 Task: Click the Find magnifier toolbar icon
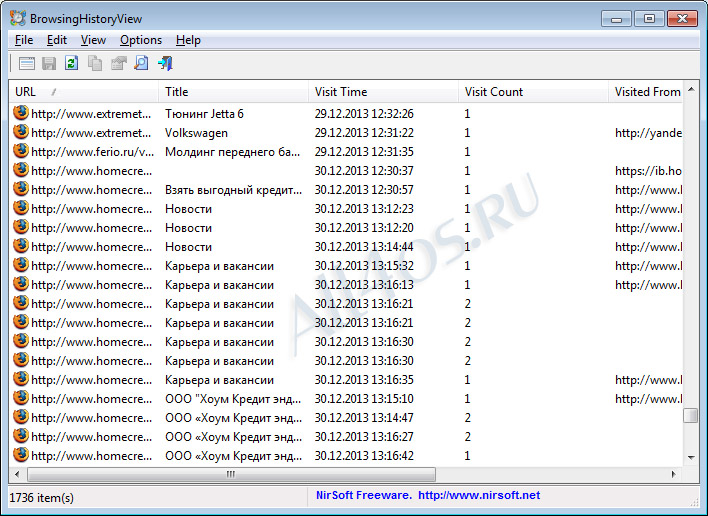pos(141,63)
